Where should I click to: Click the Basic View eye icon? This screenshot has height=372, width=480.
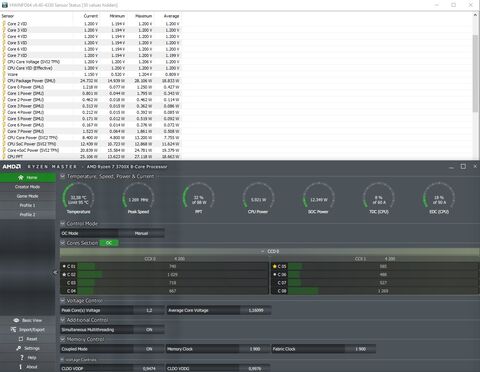pos(16,320)
